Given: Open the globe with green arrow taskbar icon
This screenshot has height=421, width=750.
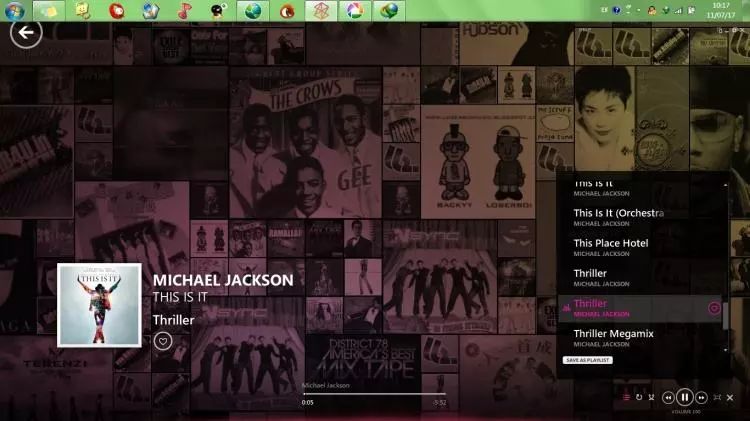Looking at the screenshot, I should click(x=389, y=11).
